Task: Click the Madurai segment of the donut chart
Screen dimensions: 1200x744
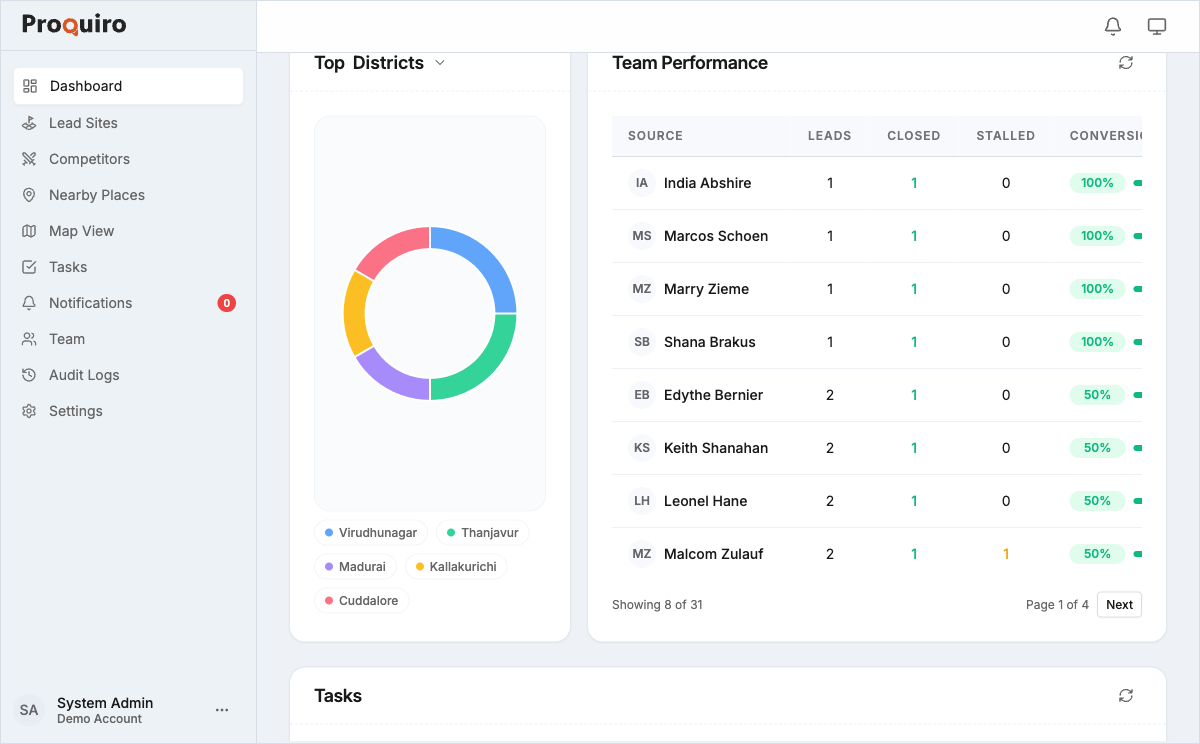Action: (x=385, y=380)
